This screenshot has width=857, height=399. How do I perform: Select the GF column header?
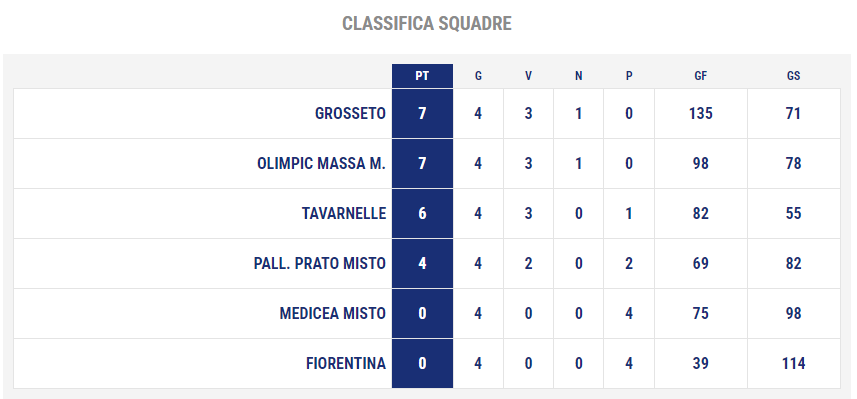tap(700, 76)
